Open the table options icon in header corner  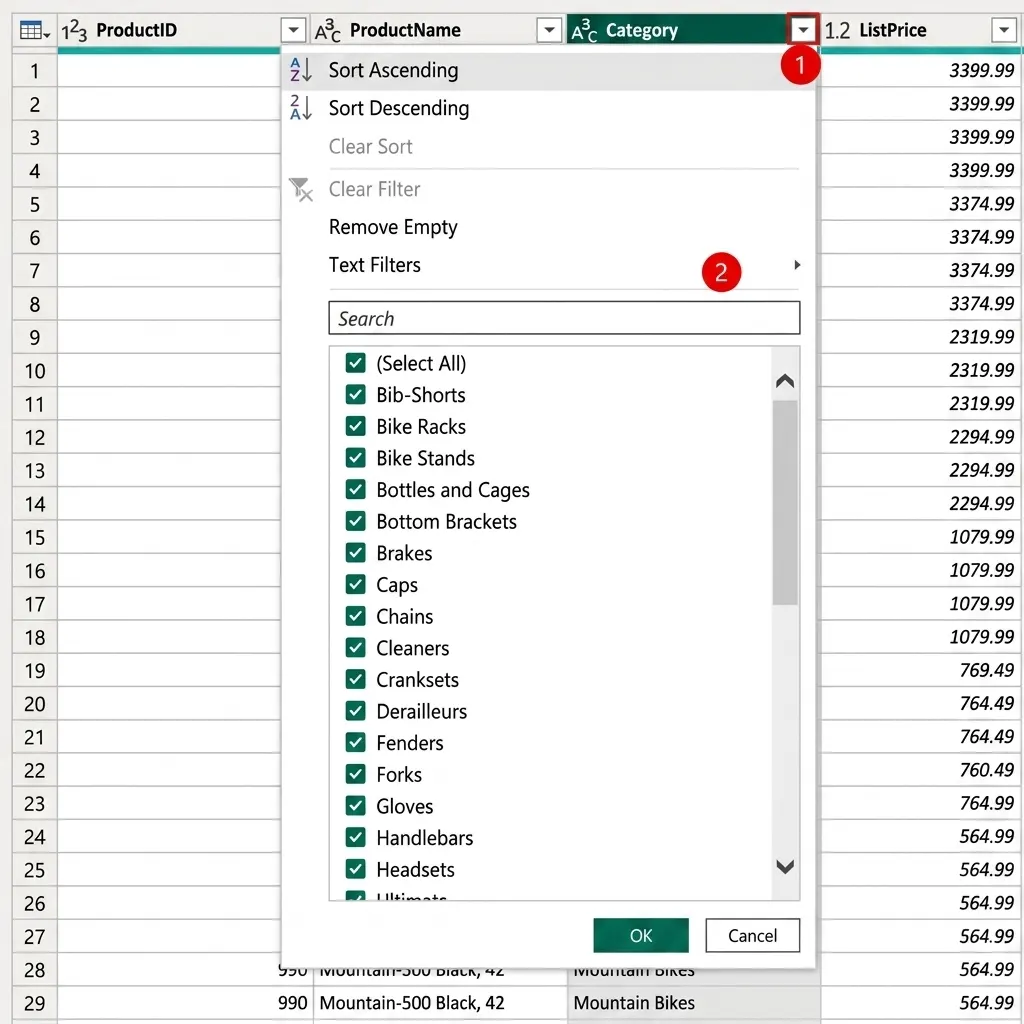(x=35, y=30)
